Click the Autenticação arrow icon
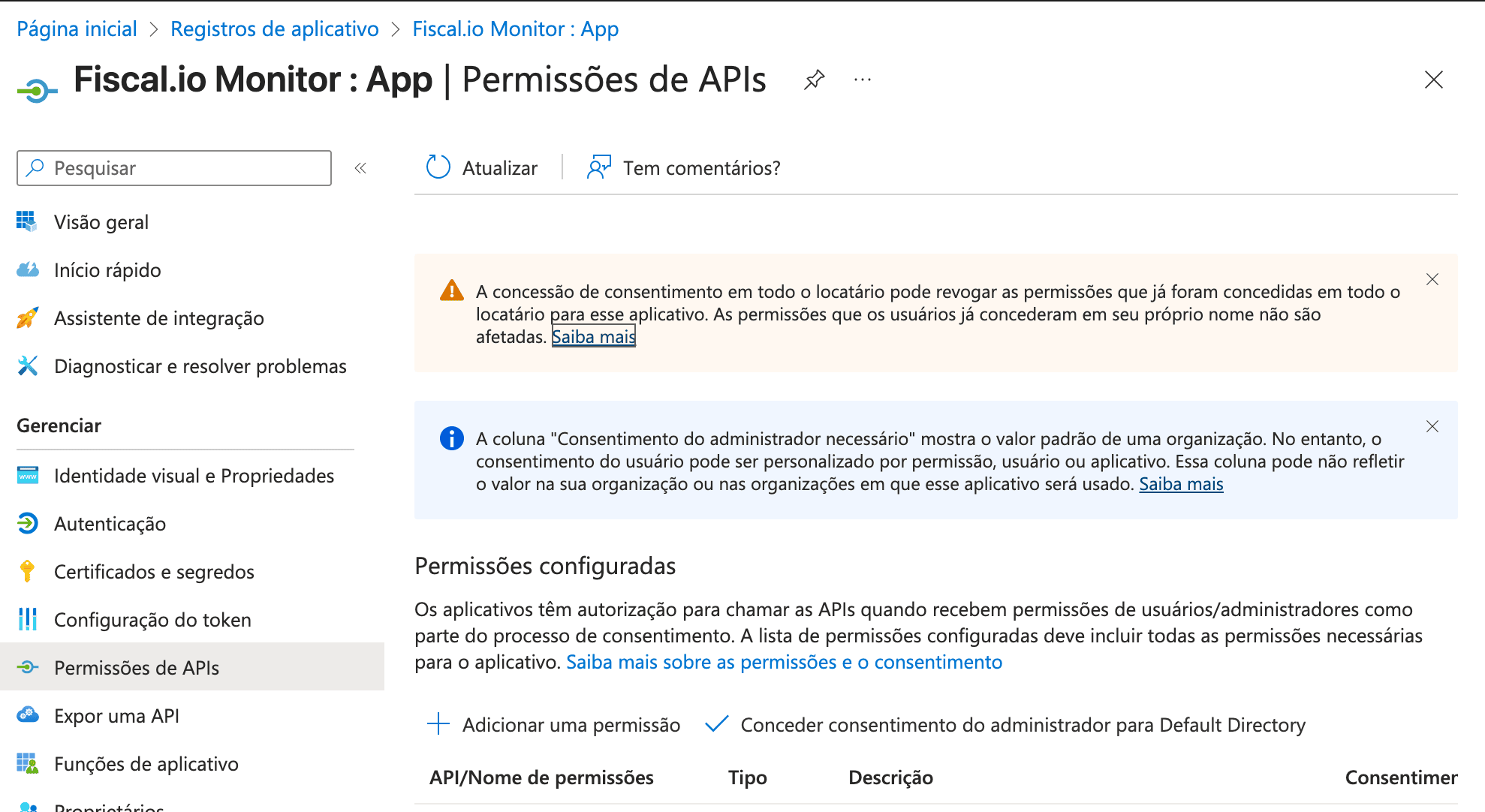 point(27,523)
